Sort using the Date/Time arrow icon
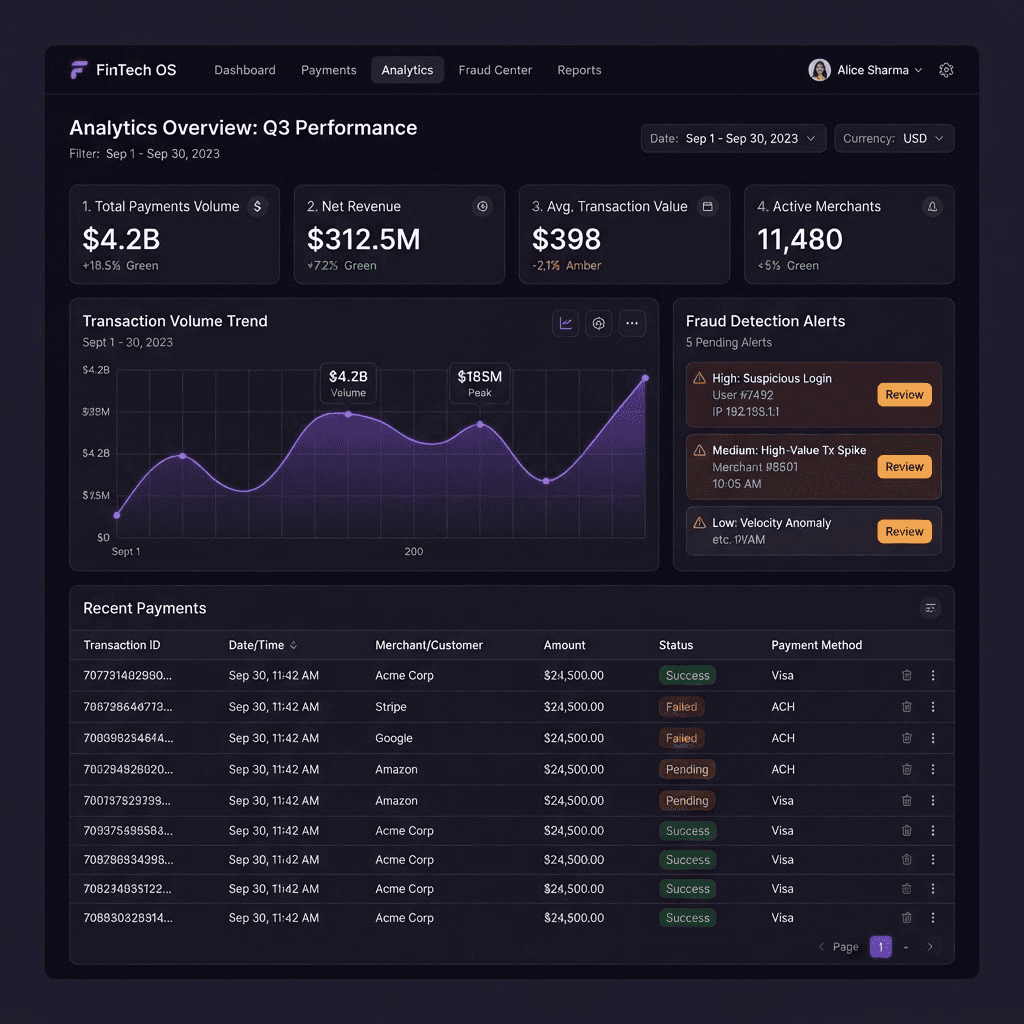The image size is (1024, 1024). pos(293,645)
